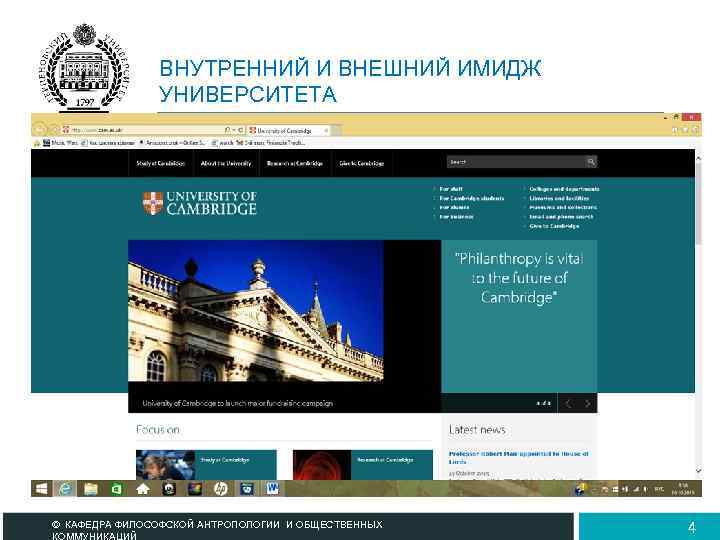The height and width of the screenshot is (540, 720).
Task: Go to previous carousel slide
Action: 568,404
